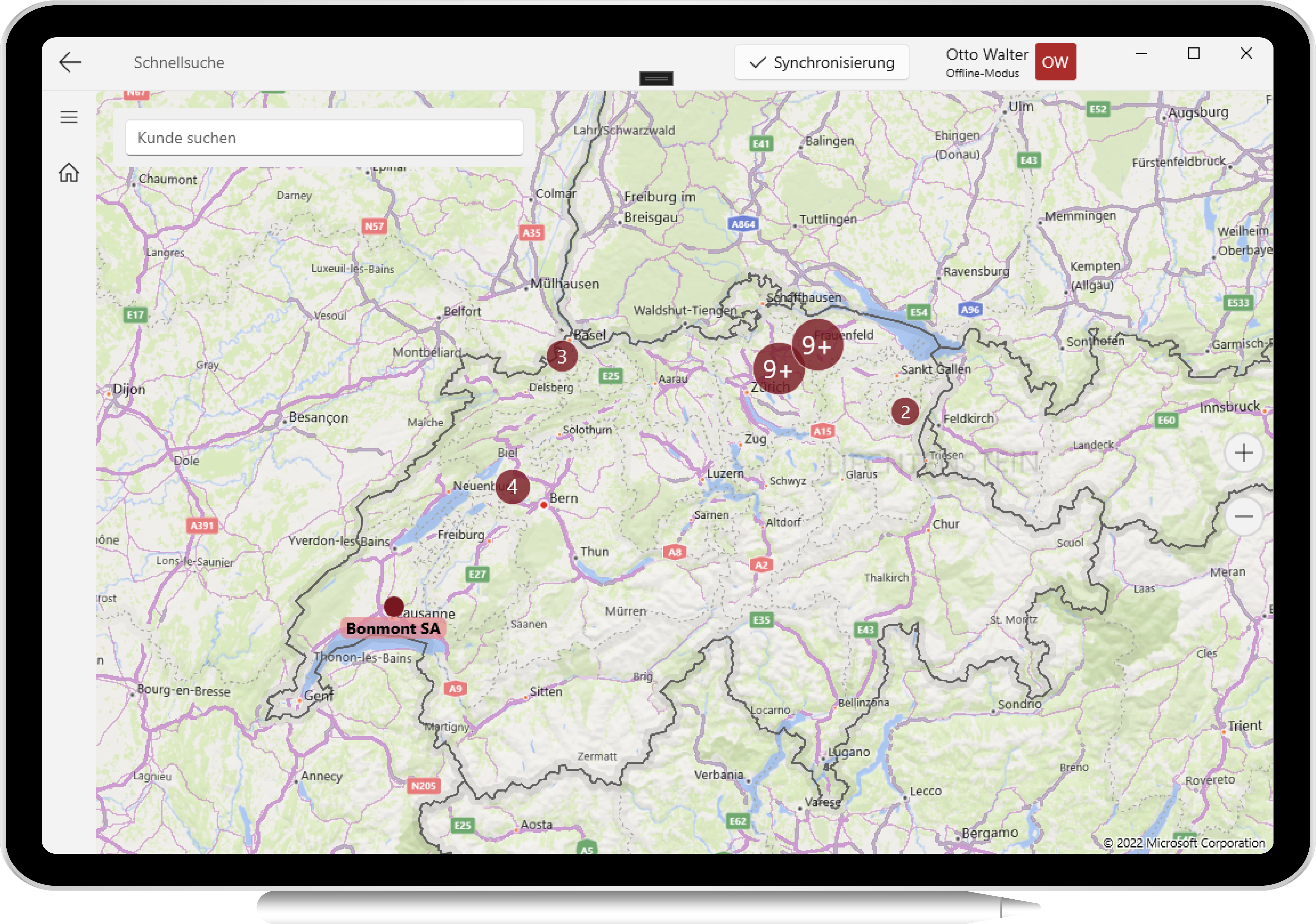Click the 9+ cluster near Frauenfeld

pyautogui.click(x=817, y=345)
